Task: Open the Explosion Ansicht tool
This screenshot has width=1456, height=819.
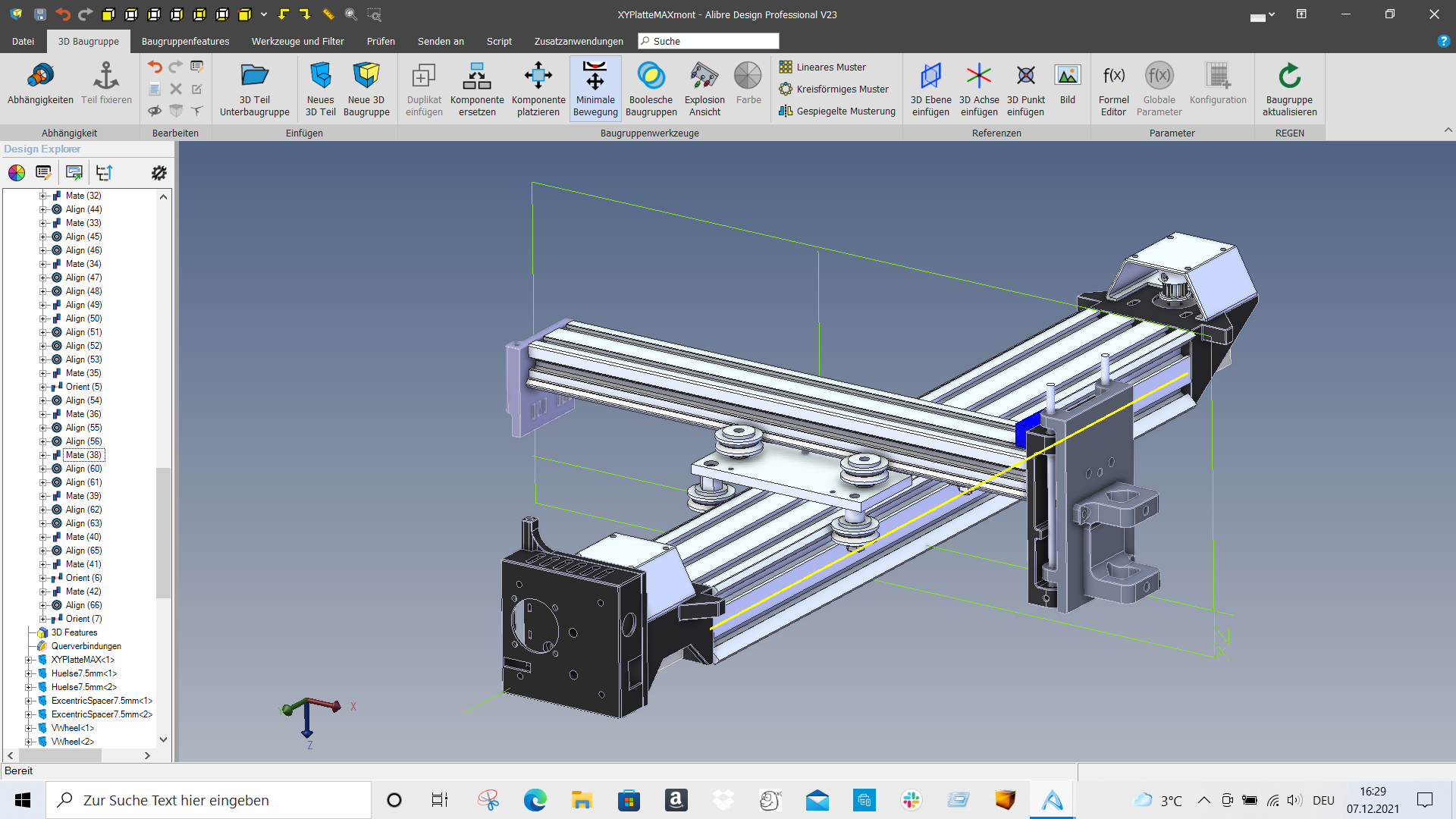Action: (704, 89)
